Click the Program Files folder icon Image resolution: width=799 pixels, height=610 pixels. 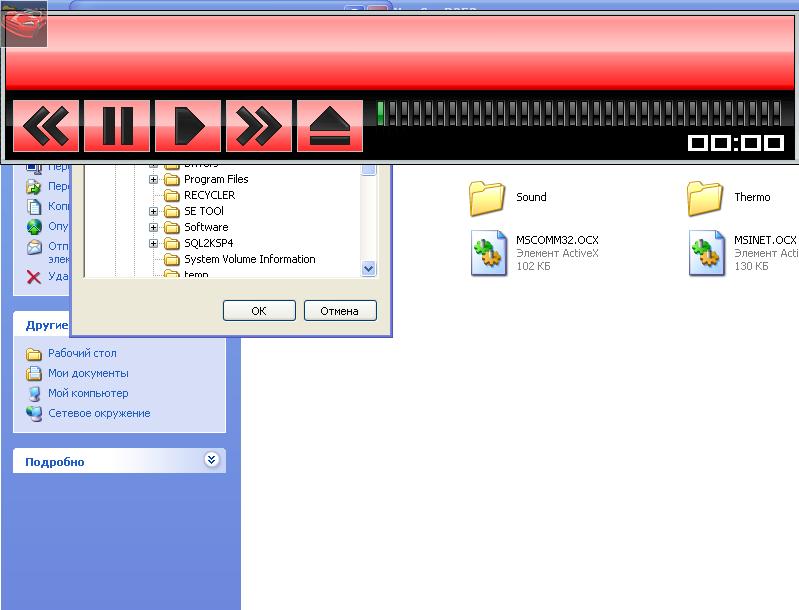click(x=172, y=179)
